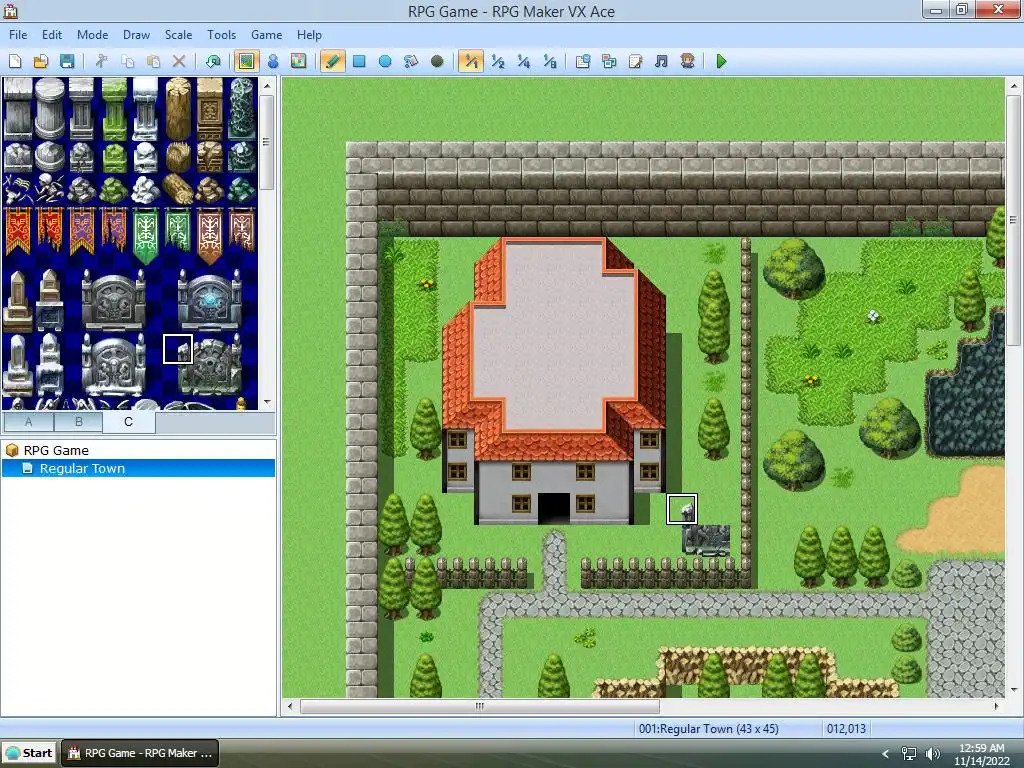Image resolution: width=1024 pixels, height=768 pixels.
Task: Open the Script Editor icon
Action: (x=635, y=61)
